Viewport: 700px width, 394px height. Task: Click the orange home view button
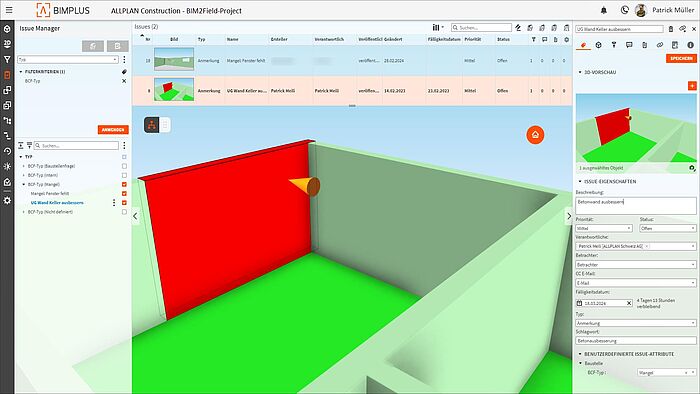(x=535, y=135)
